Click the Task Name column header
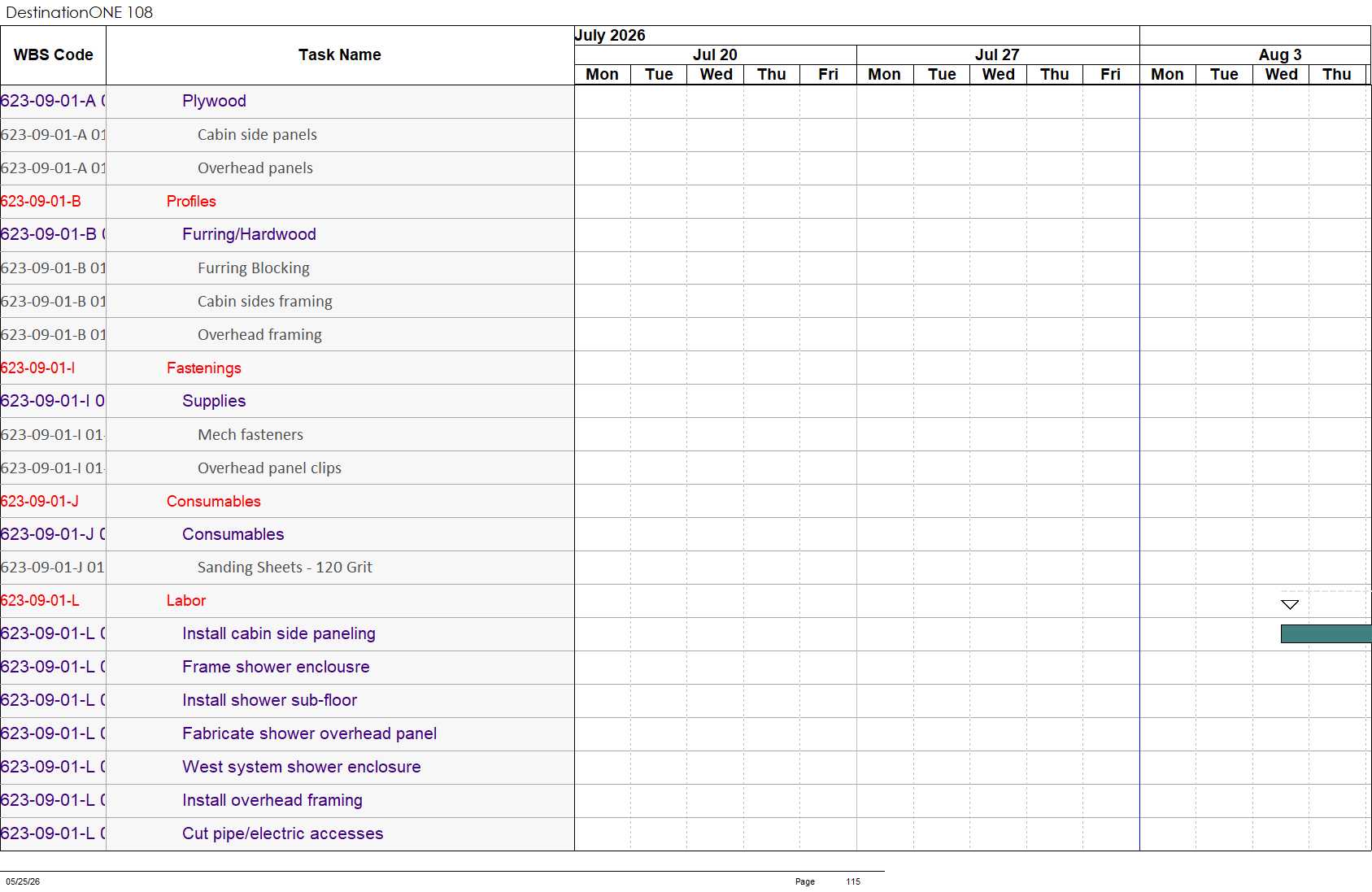This screenshot has height=892, width=1372. 340,55
